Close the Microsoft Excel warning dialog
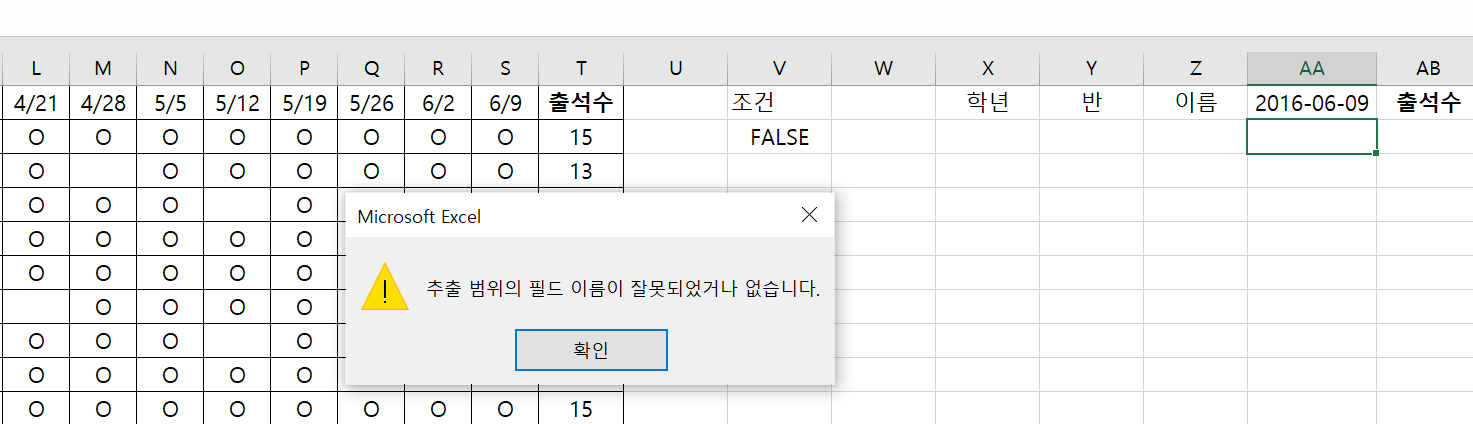This screenshot has width=1473, height=424. pos(809,215)
